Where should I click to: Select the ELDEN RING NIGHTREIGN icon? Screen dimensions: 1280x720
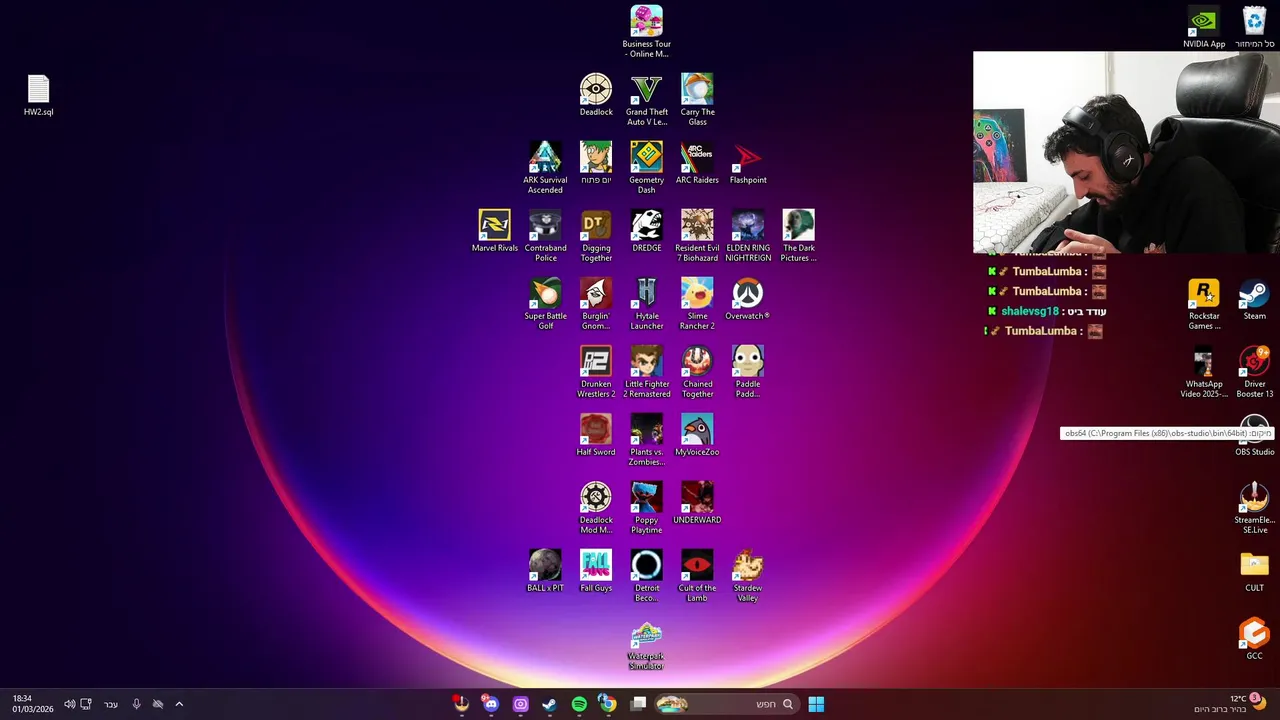point(748,236)
